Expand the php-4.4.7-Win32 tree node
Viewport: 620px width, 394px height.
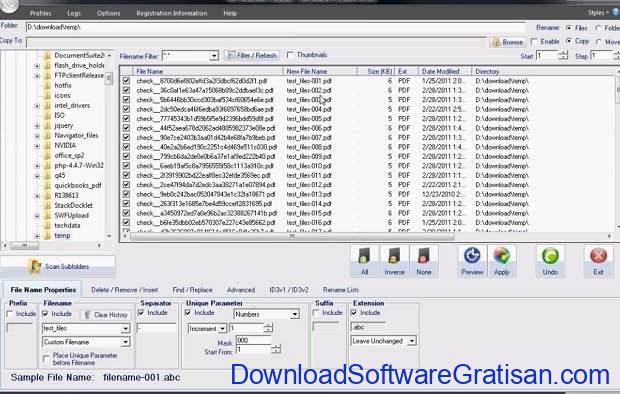37,166
